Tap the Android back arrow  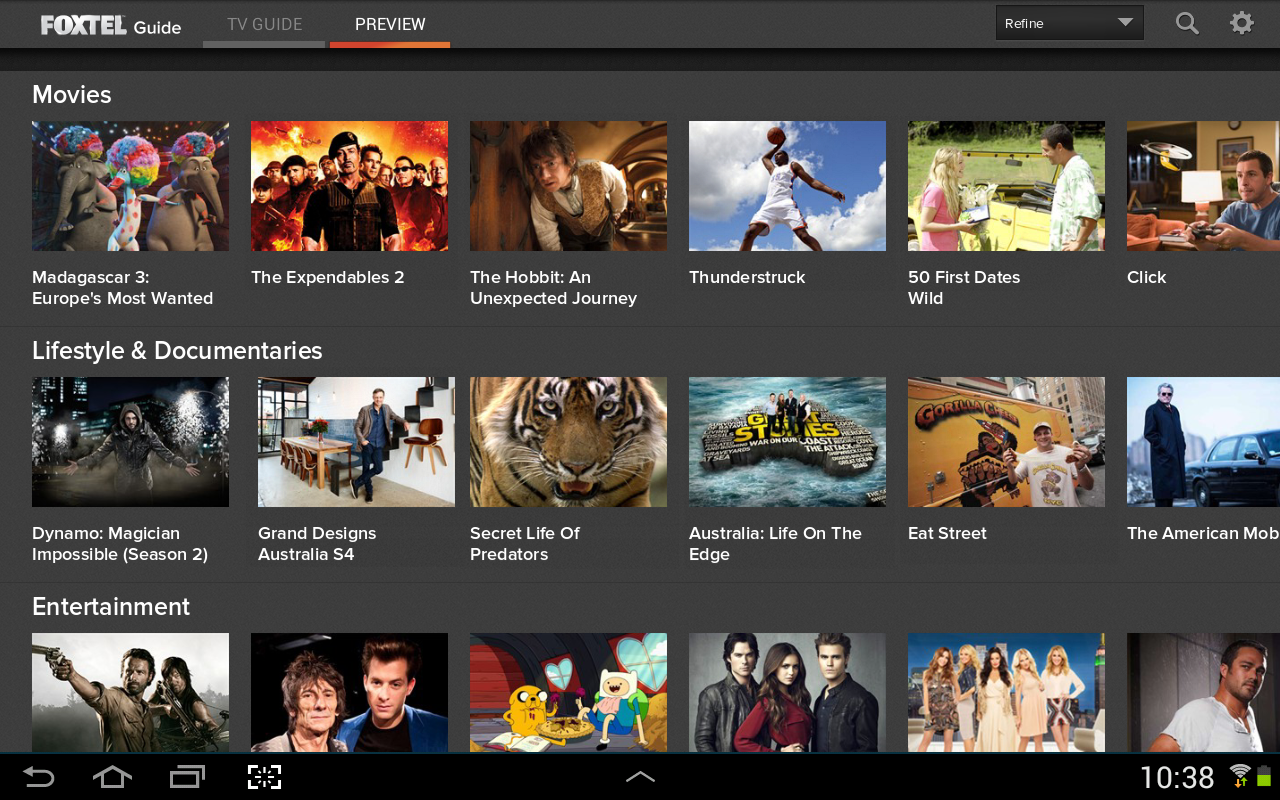click(x=39, y=777)
